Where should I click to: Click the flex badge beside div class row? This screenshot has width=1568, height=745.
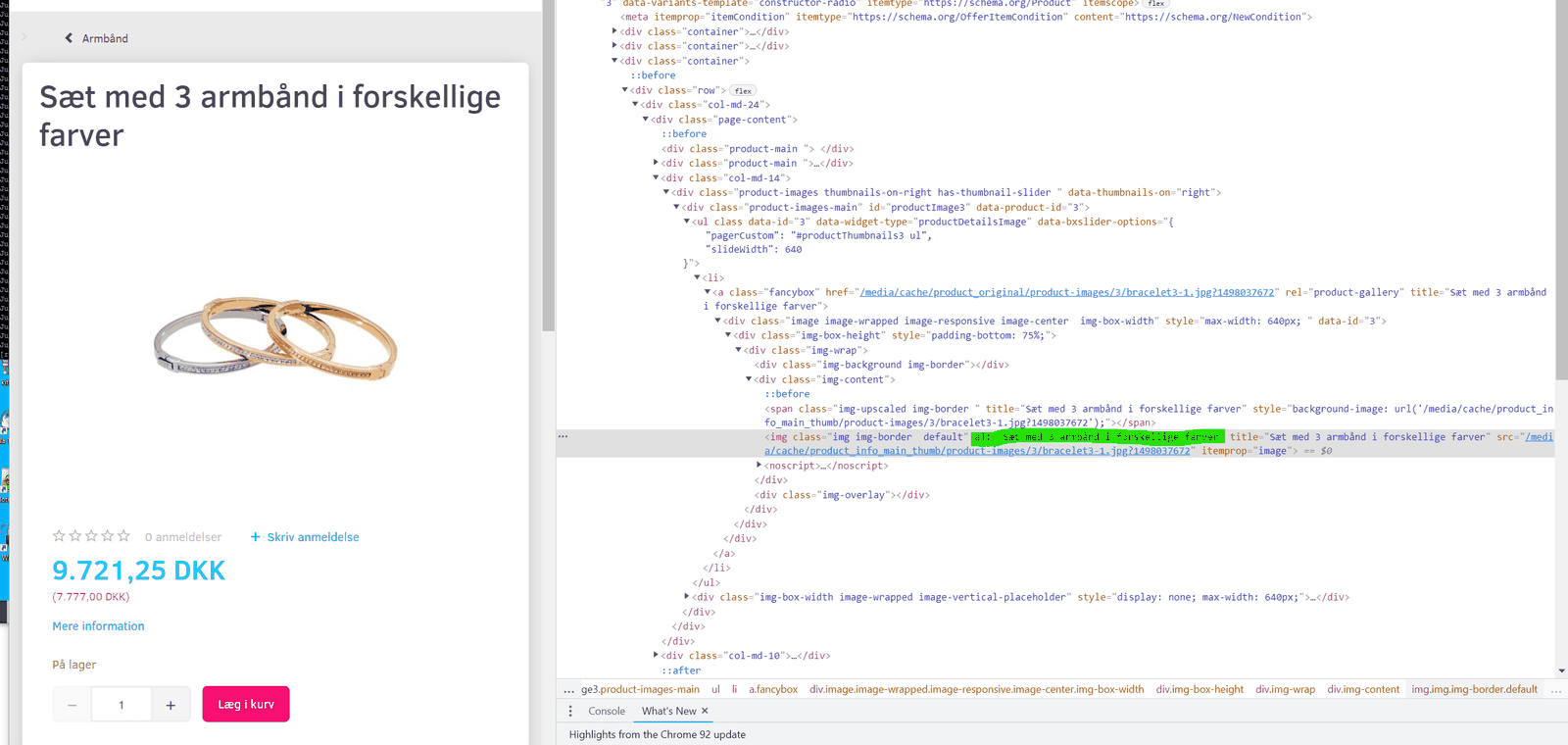(x=743, y=90)
